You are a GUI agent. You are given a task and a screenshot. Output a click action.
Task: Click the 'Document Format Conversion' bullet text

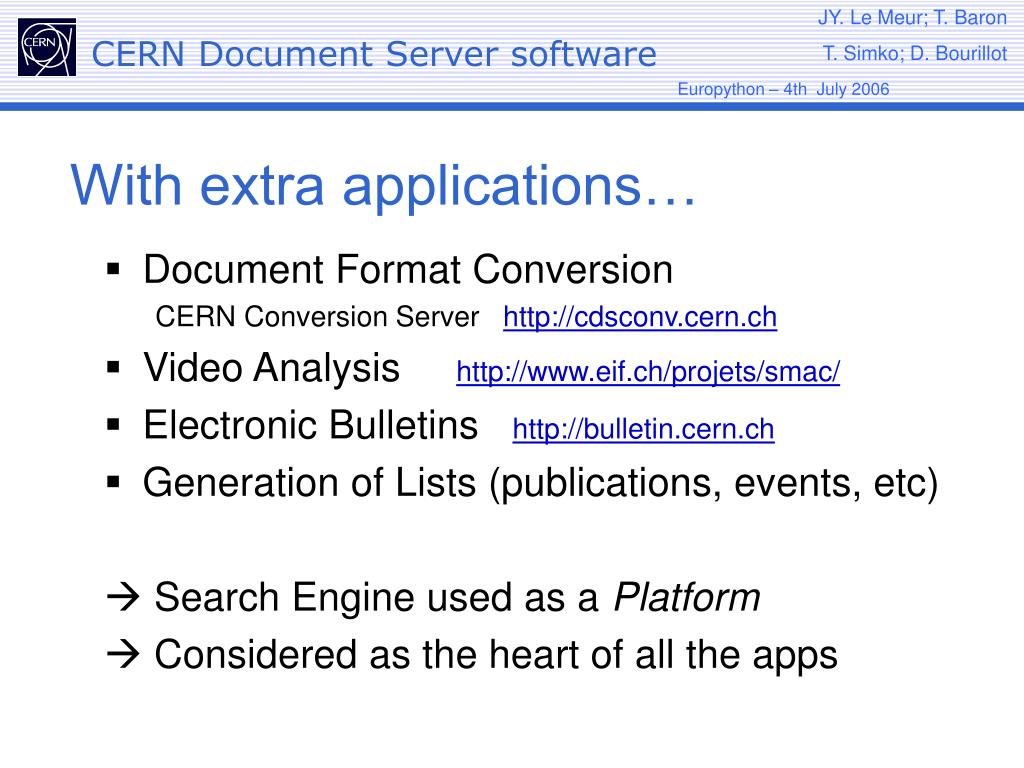point(408,269)
